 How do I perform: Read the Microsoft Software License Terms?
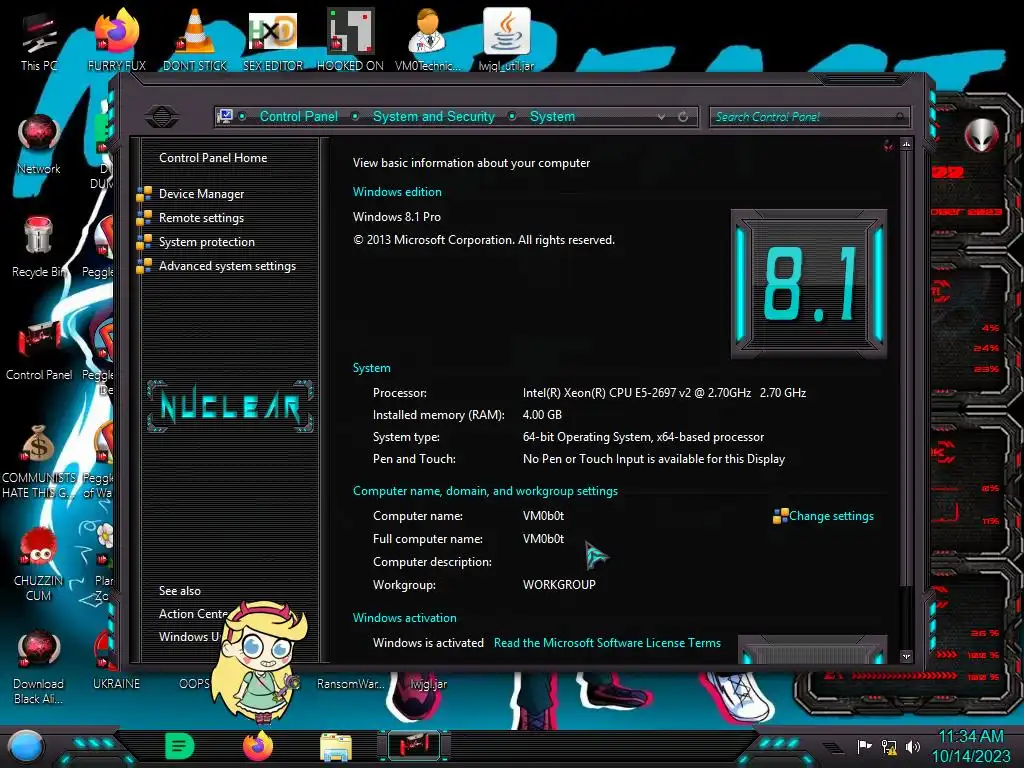(607, 643)
